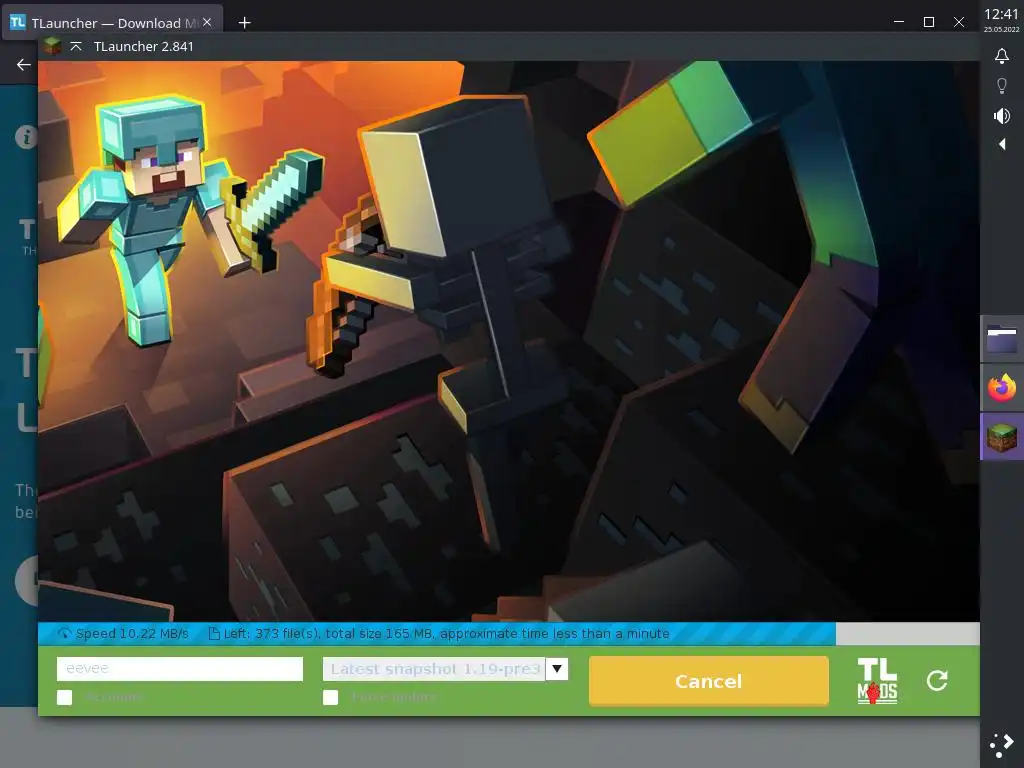
Task: Open a new browser tab
Action: [244, 23]
